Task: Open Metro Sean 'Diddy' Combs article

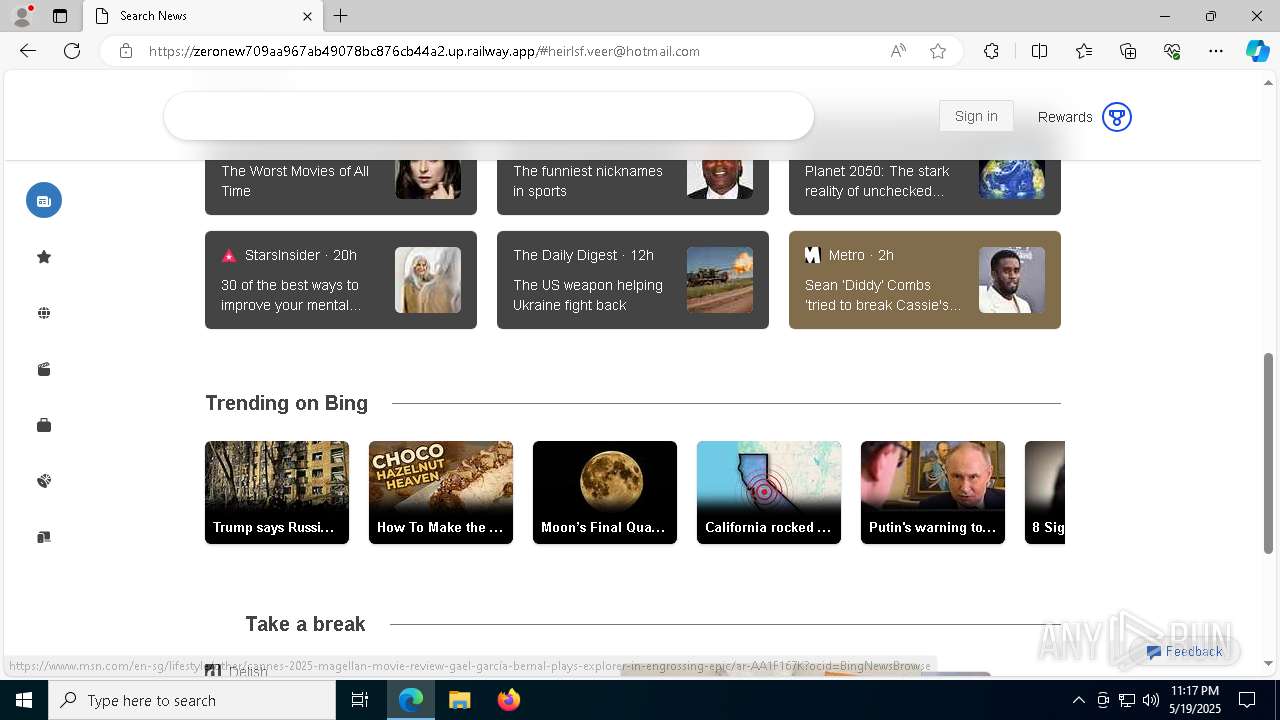Action: point(925,280)
